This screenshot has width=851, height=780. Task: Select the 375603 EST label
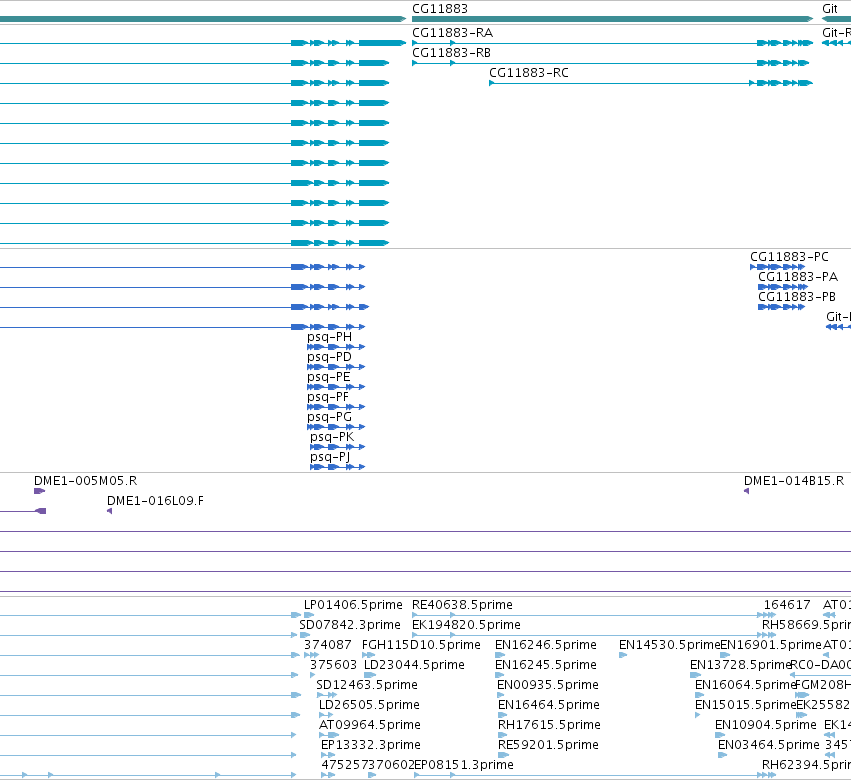(334, 665)
